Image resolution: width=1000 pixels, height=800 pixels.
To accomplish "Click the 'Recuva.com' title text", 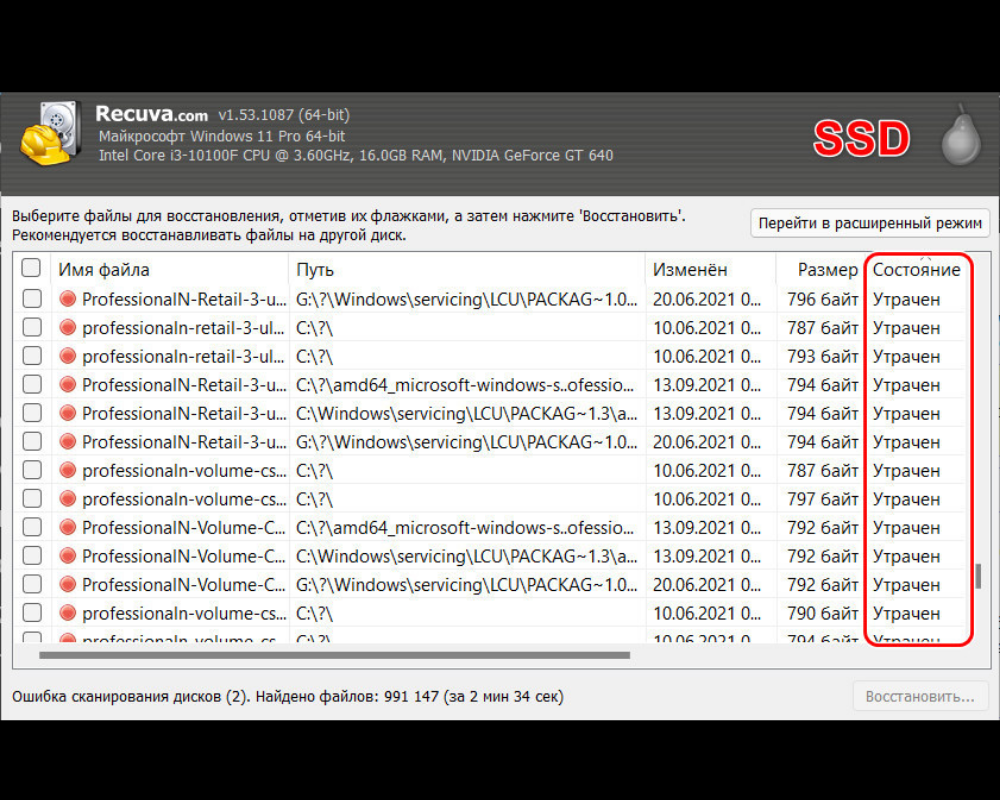I will point(151,114).
